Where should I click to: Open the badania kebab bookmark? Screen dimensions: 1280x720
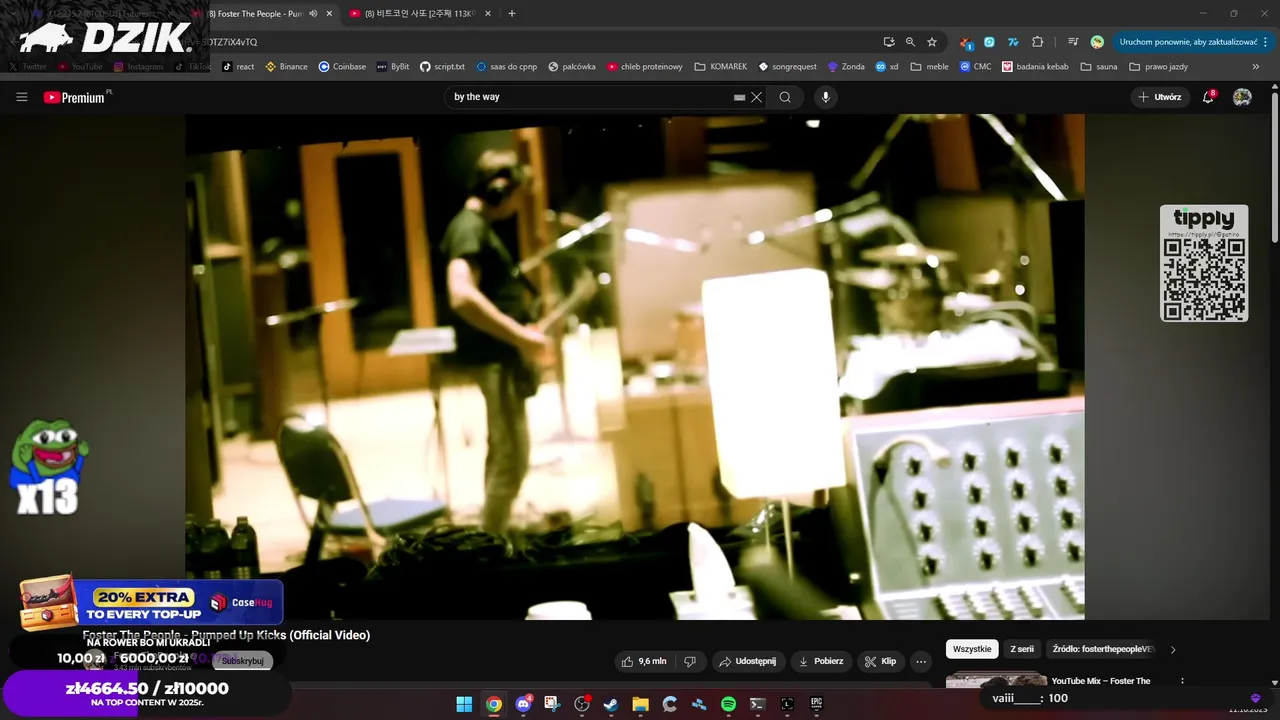1034,67
